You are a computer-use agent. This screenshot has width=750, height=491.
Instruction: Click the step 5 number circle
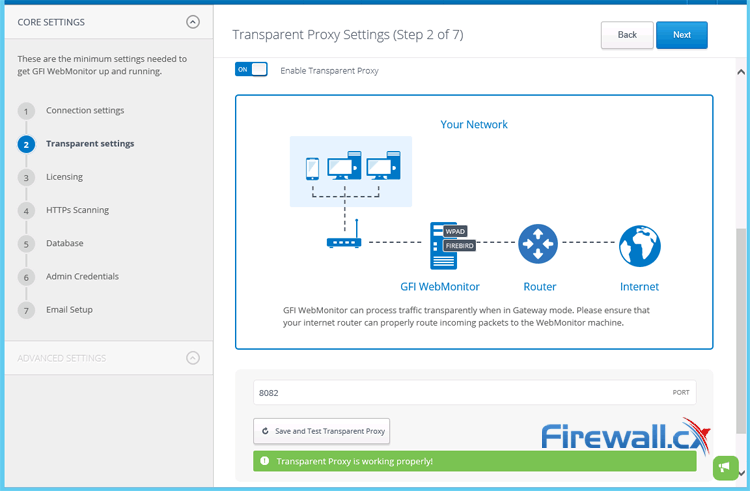point(26,244)
